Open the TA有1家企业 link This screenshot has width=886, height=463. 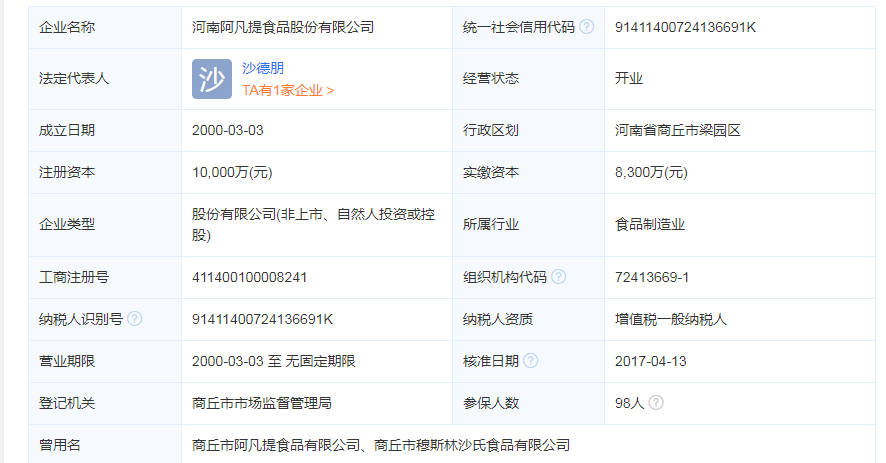(288, 90)
